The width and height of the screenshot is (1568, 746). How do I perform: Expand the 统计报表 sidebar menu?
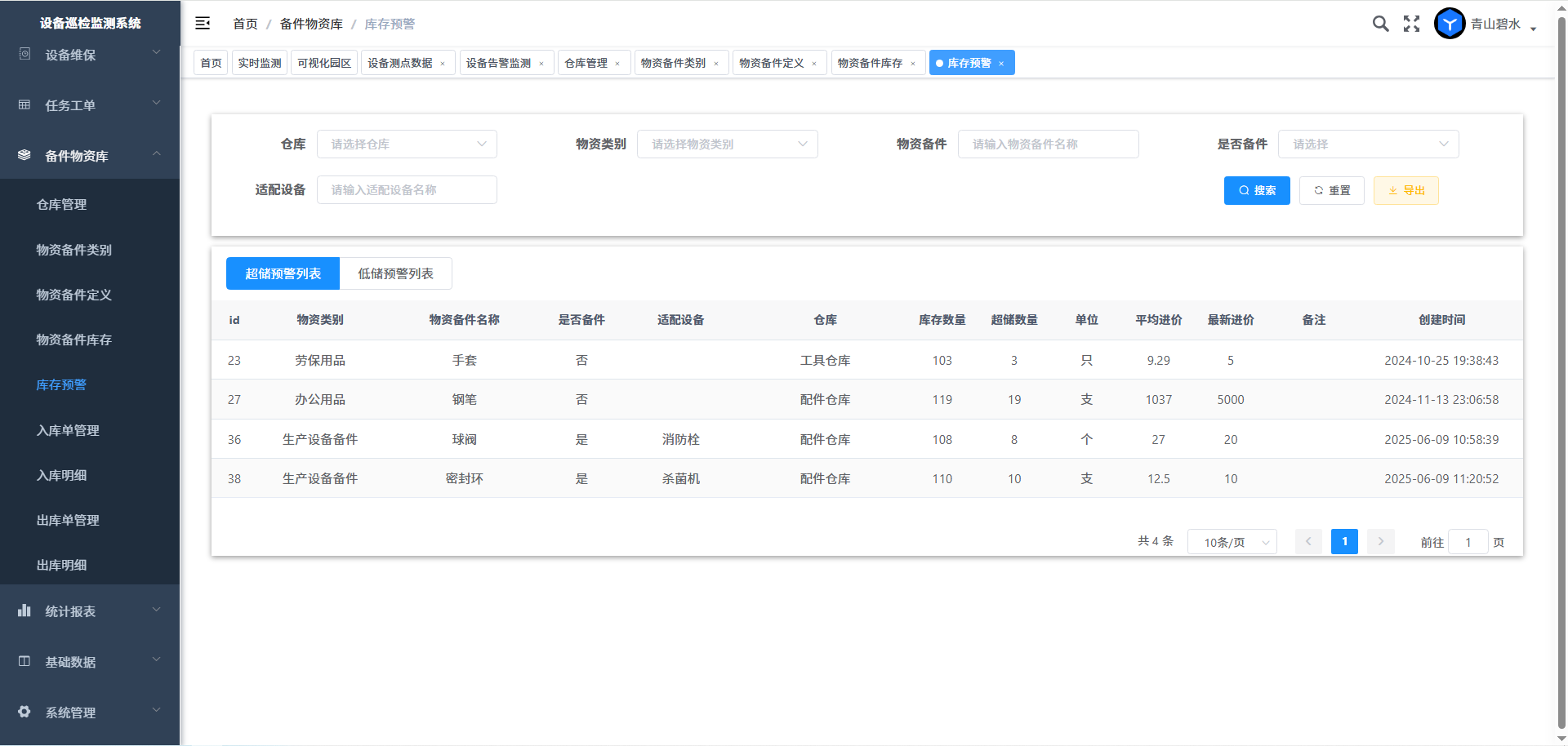click(x=90, y=611)
